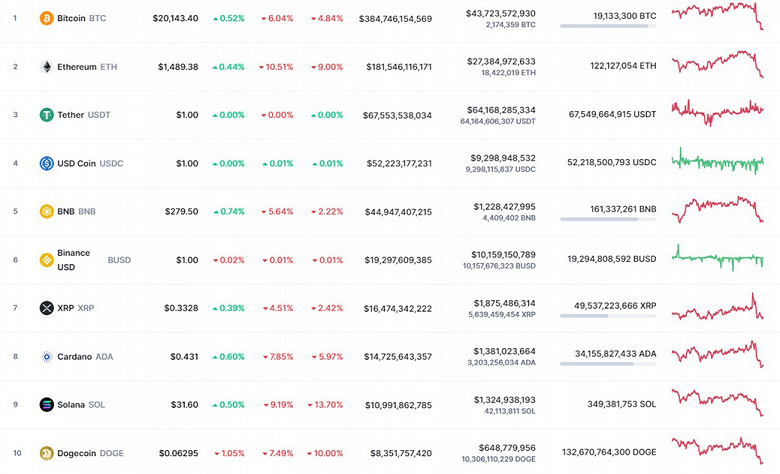Open Bitcoin's 7-day price chart

(x=718, y=17)
